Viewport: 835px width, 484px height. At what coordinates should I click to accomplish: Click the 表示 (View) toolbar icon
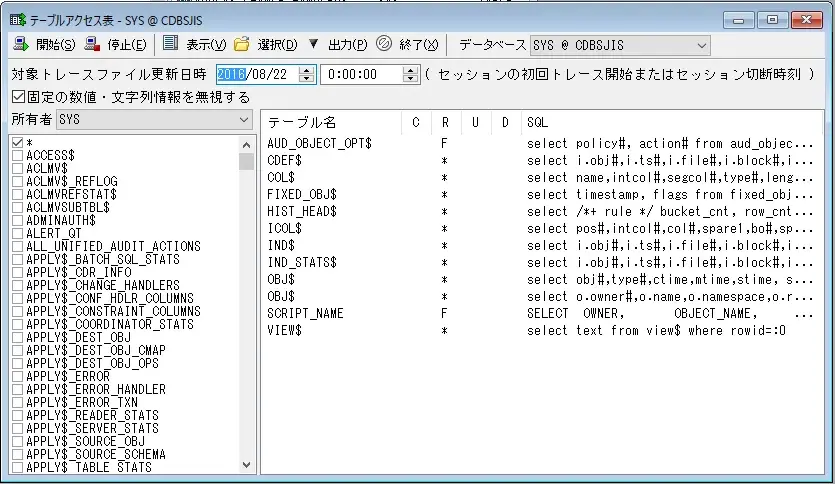click(x=171, y=44)
